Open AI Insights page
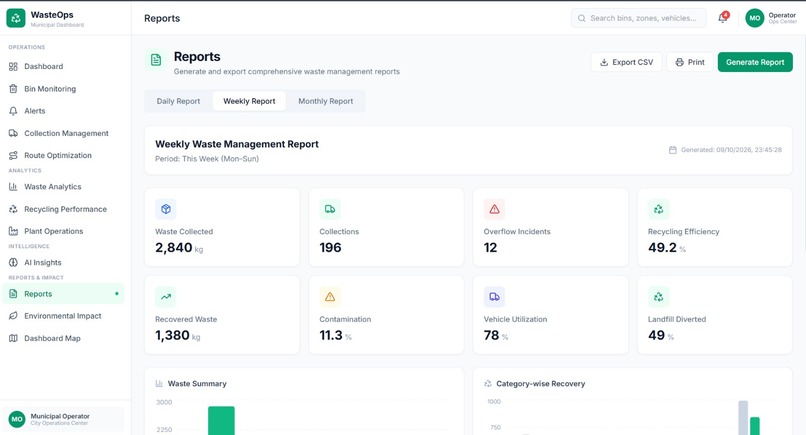 pos(62,262)
